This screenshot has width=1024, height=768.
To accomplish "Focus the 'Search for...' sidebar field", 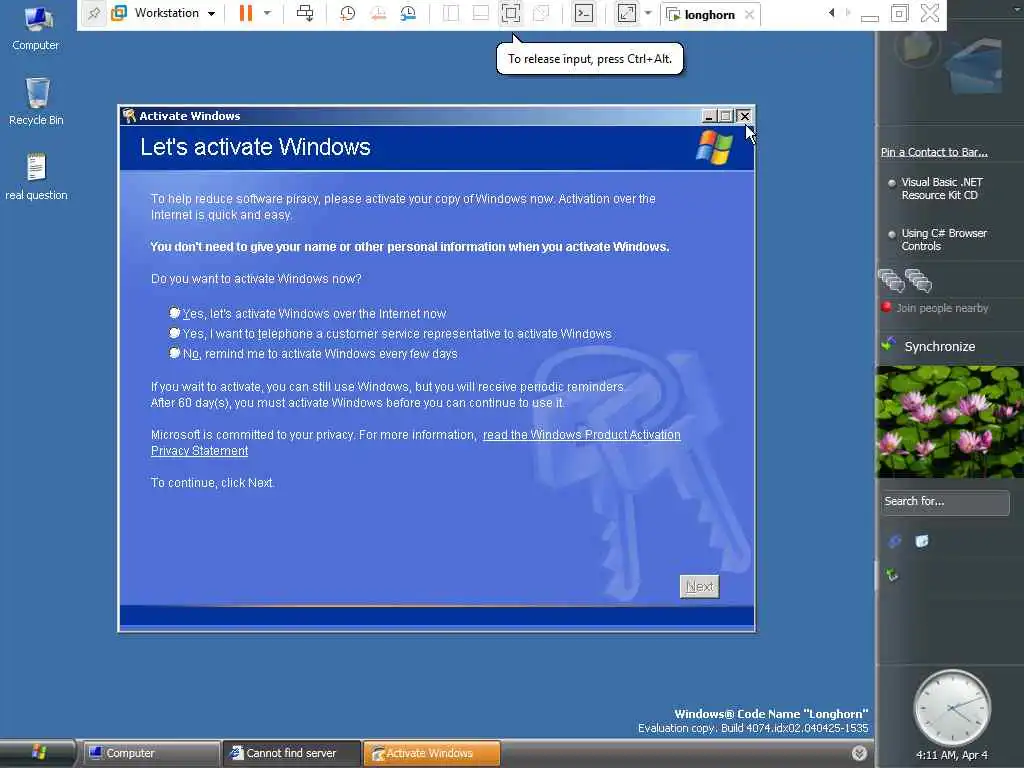I will click(x=945, y=502).
